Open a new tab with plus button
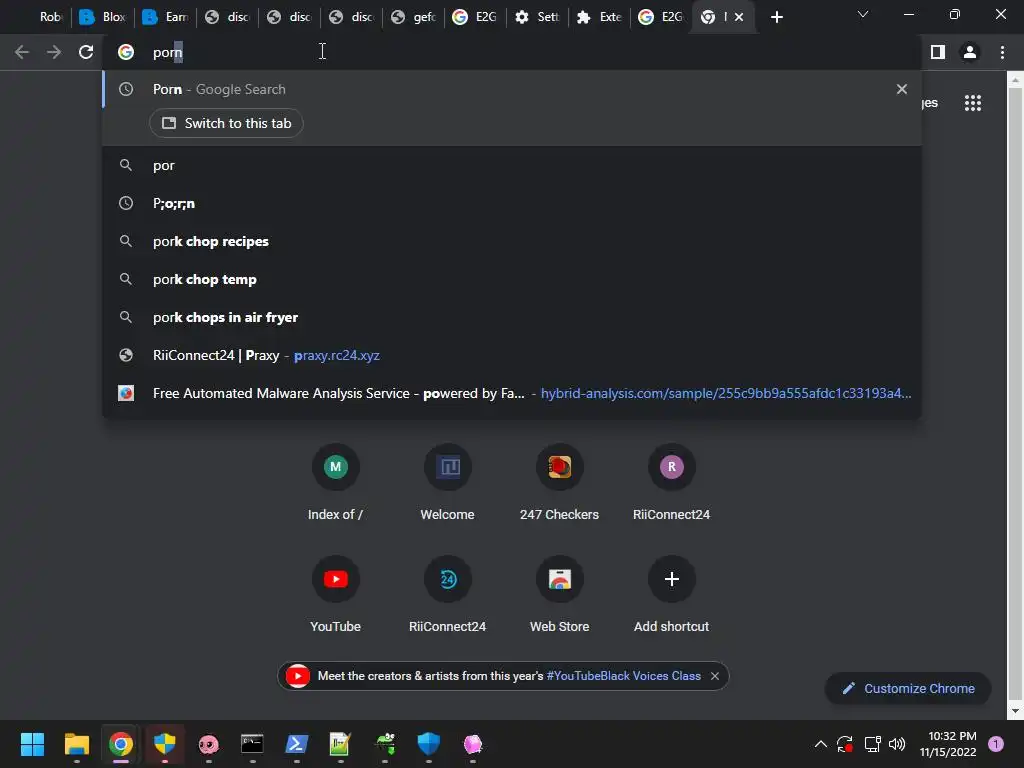The width and height of the screenshot is (1024, 768). pyautogui.click(x=776, y=17)
